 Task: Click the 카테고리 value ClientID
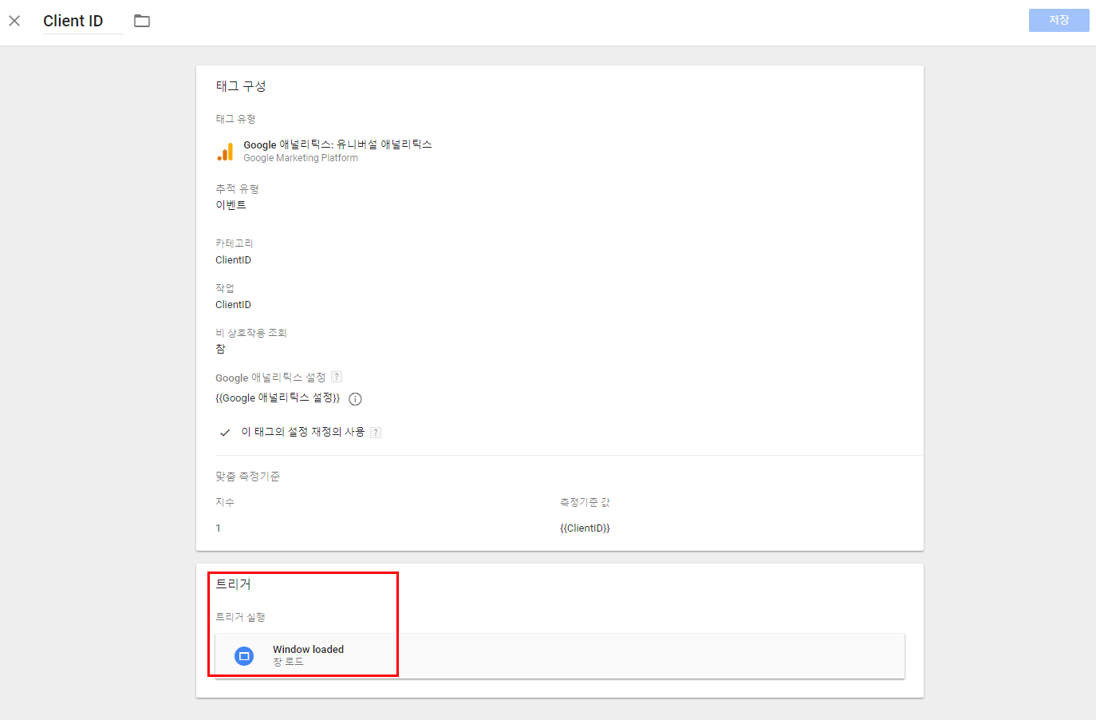click(233, 260)
